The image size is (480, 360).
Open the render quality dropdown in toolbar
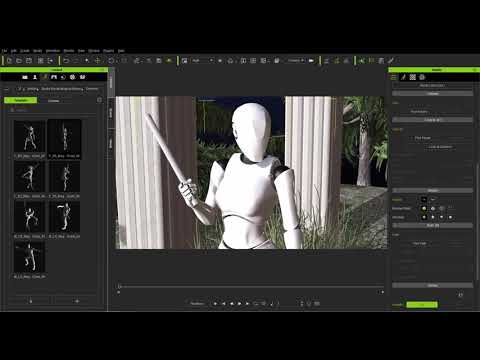(x=202, y=61)
